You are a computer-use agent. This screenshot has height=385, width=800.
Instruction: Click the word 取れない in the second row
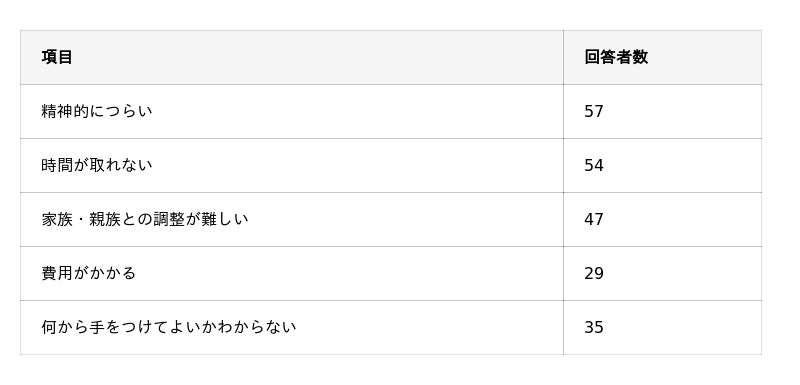point(121,165)
